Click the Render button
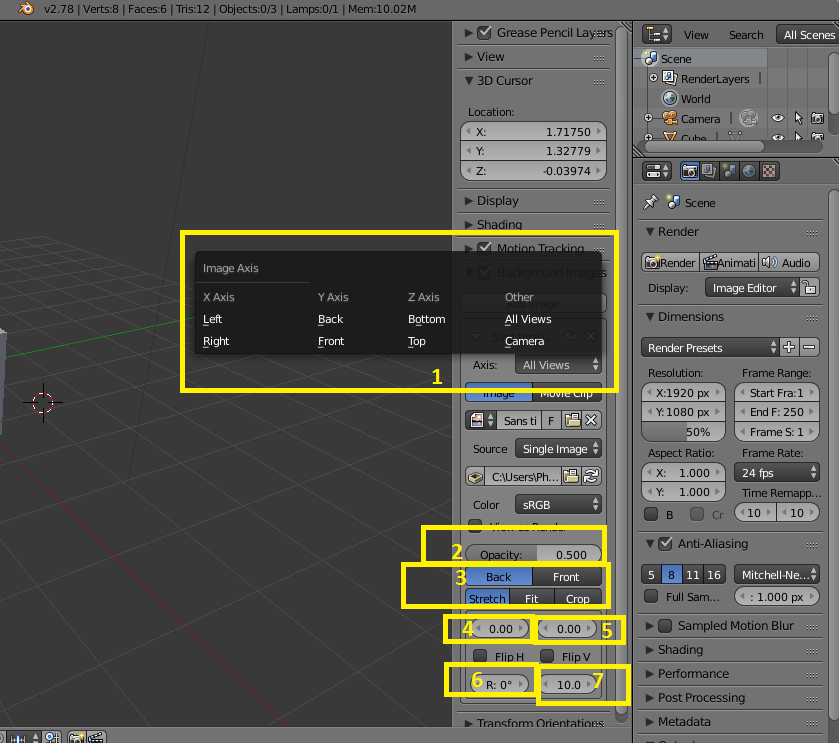Viewport: 839px width, 743px height. pyautogui.click(x=670, y=263)
